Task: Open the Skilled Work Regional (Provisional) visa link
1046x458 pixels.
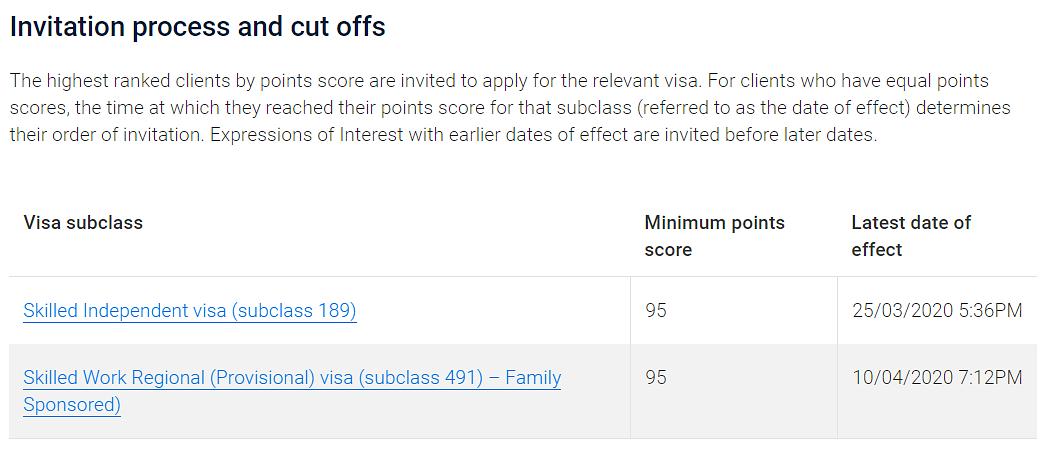Action: [x=292, y=391]
